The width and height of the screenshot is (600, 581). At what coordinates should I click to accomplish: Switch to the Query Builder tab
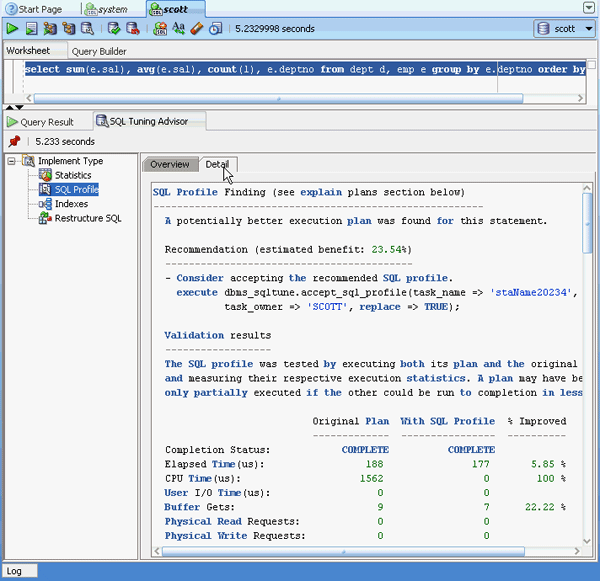coord(99,51)
